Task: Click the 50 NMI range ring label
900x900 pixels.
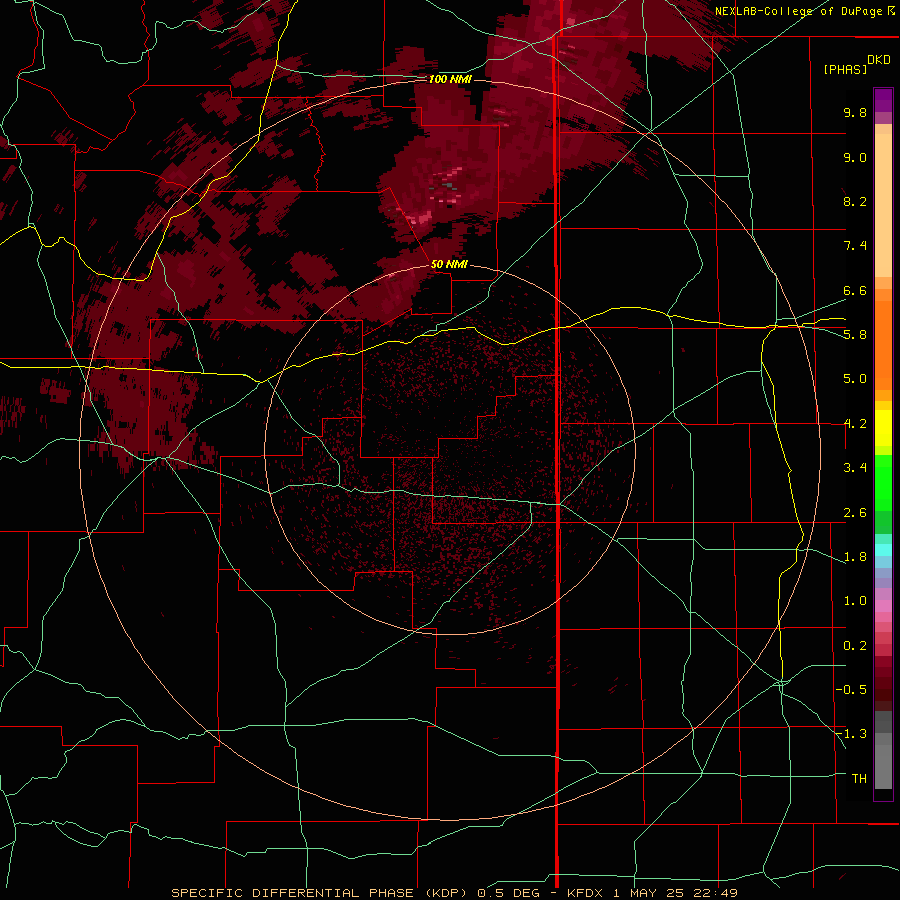Action: [449, 265]
